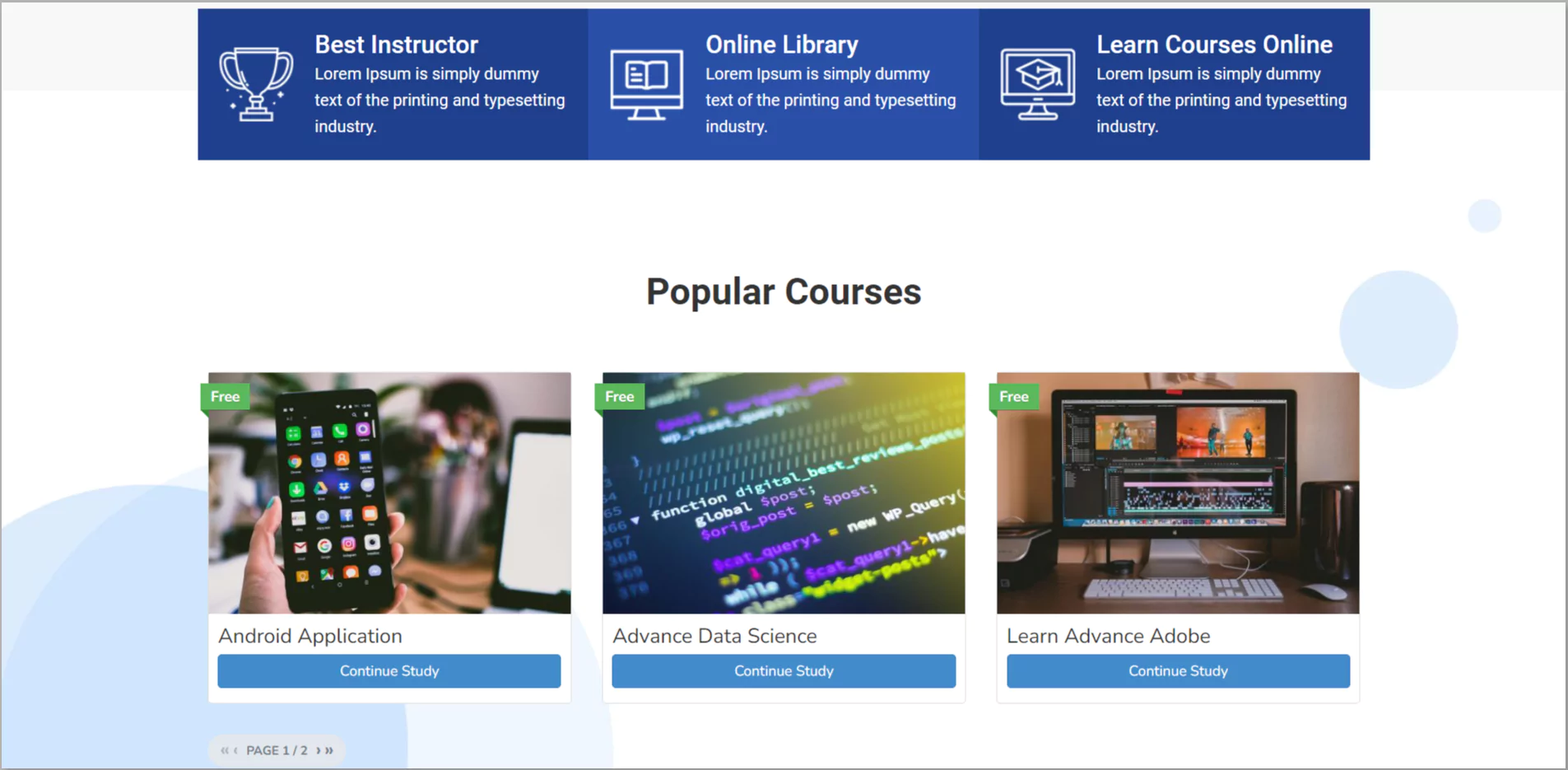The height and width of the screenshot is (770, 1568).
Task: Click the Lorem Ipsum description under Online Library
Action: [831, 100]
